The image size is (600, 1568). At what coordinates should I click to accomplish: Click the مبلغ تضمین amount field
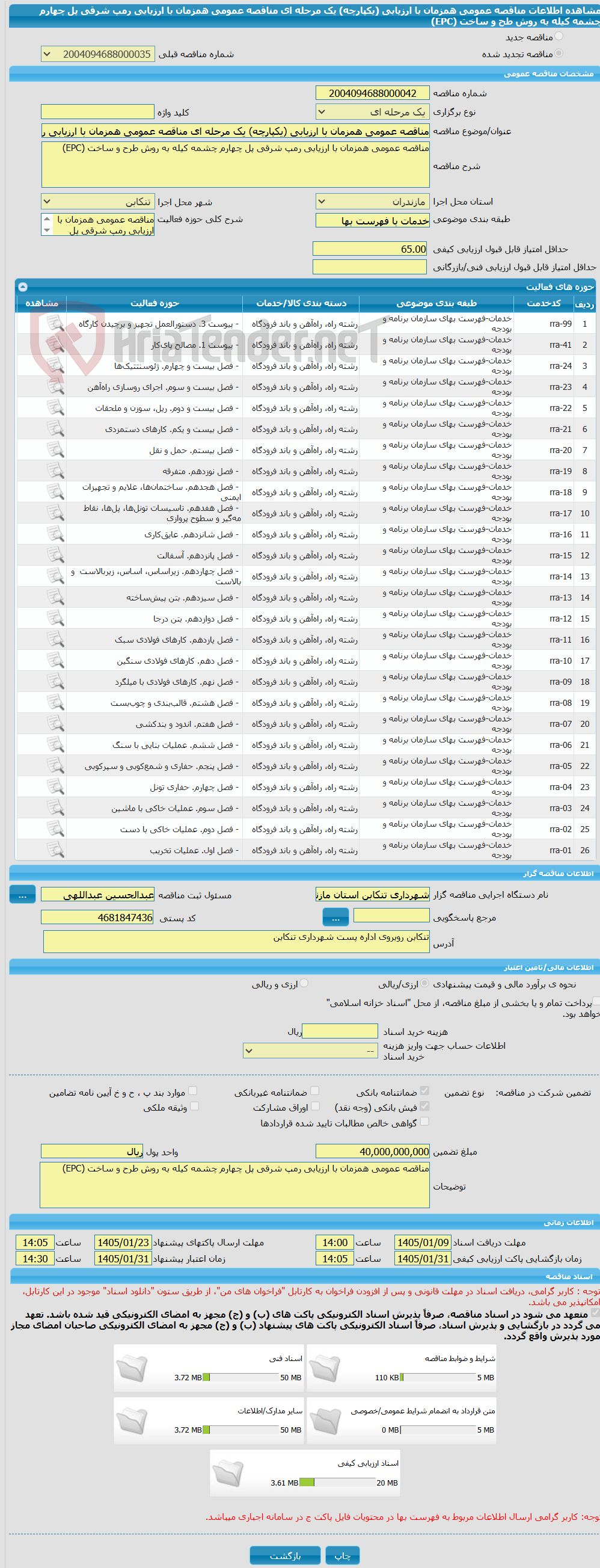click(x=373, y=1151)
